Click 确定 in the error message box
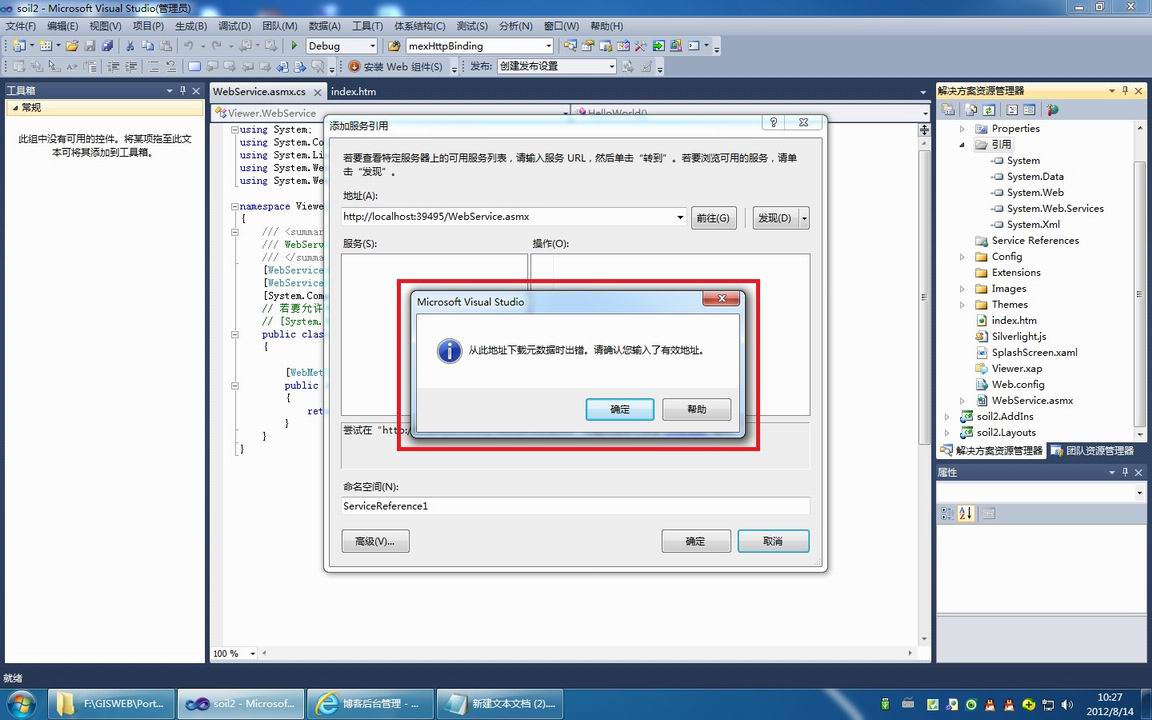 [619, 409]
